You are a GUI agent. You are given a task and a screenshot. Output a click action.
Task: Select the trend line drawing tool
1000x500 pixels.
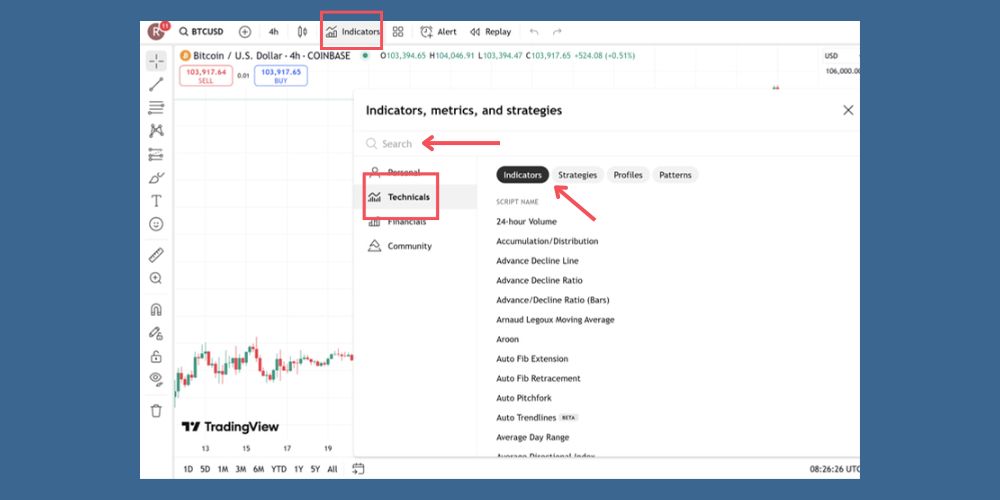[x=156, y=84]
